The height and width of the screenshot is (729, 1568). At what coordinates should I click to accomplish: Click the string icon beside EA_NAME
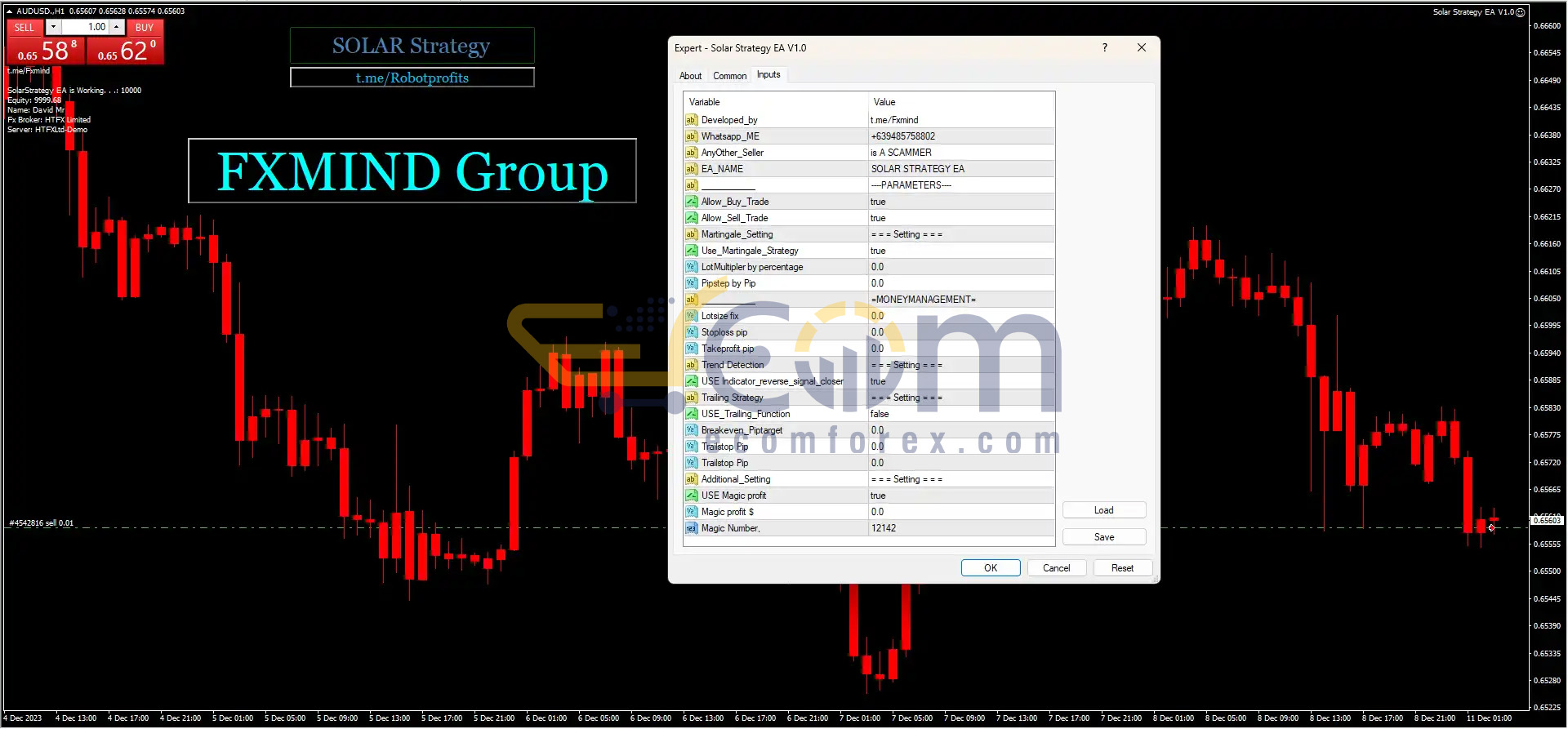[x=691, y=169]
